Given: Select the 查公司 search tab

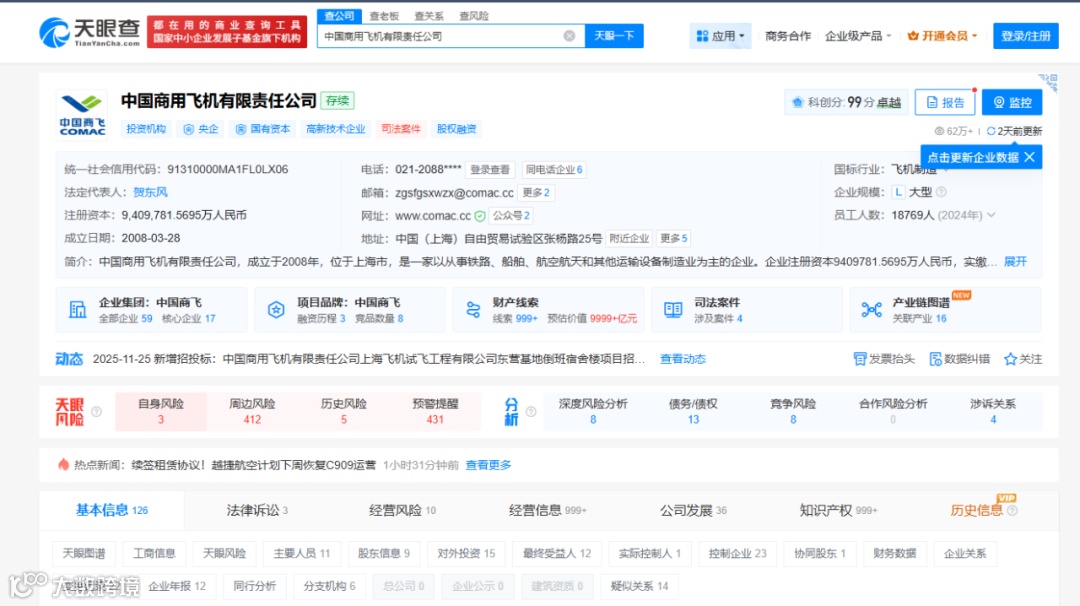Looking at the screenshot, I should pos(339,16).
